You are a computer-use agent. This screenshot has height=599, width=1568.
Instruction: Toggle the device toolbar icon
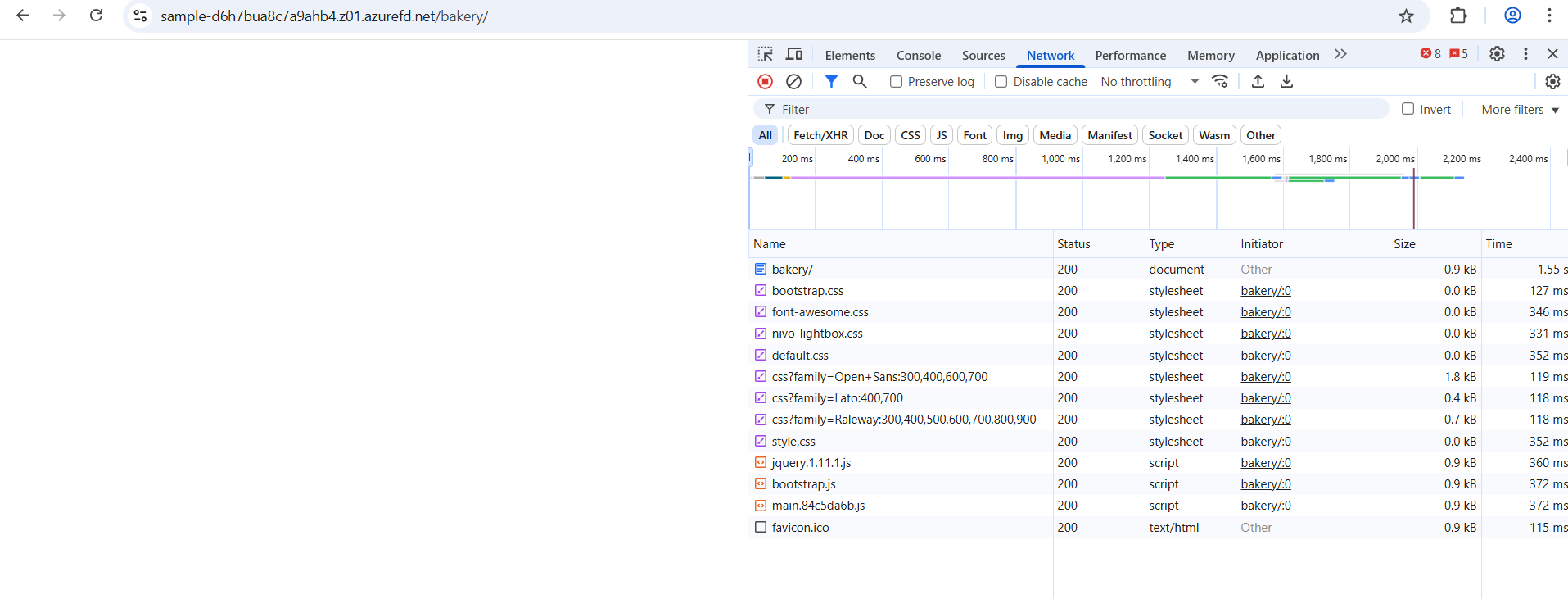(x=793, y=54)
